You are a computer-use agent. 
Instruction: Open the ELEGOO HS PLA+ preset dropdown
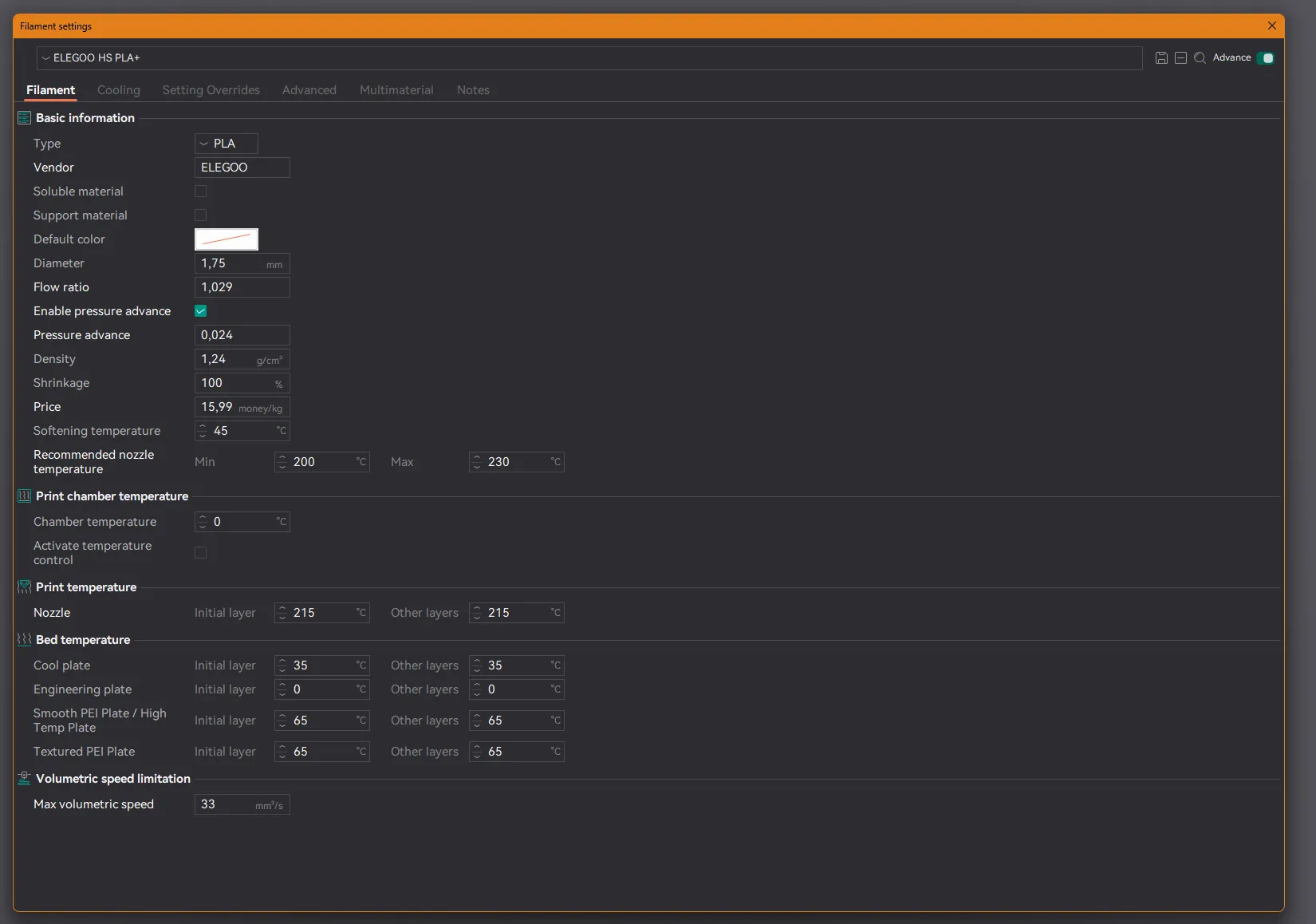(x=589, y=58)
